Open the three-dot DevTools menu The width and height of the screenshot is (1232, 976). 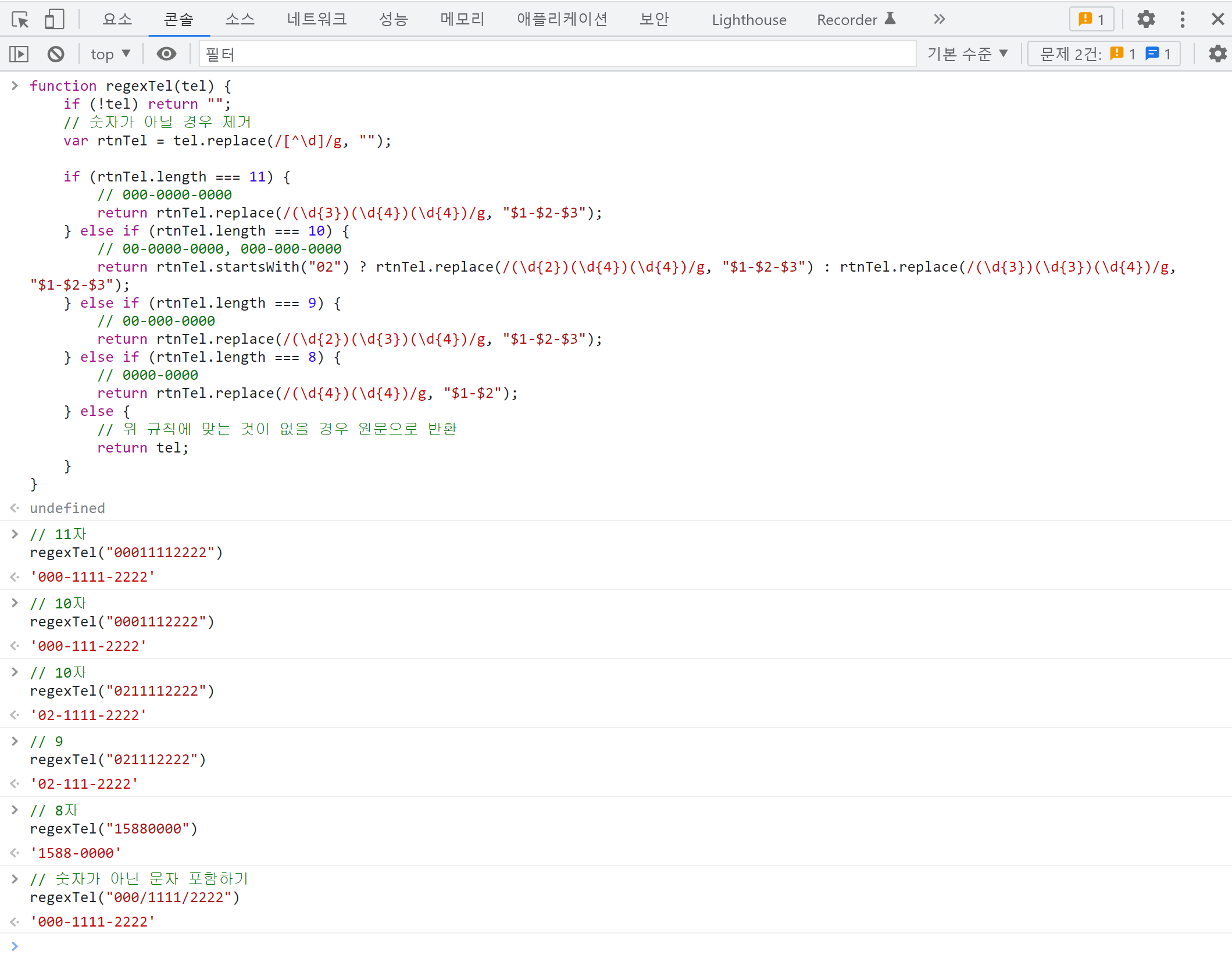tap(1183, 19)
